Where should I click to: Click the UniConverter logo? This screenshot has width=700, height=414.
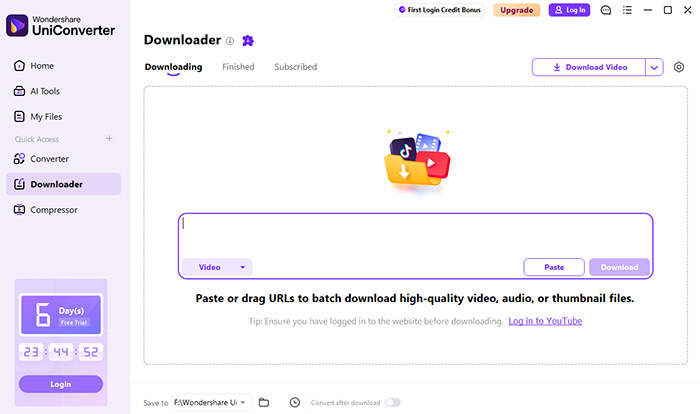60,25
